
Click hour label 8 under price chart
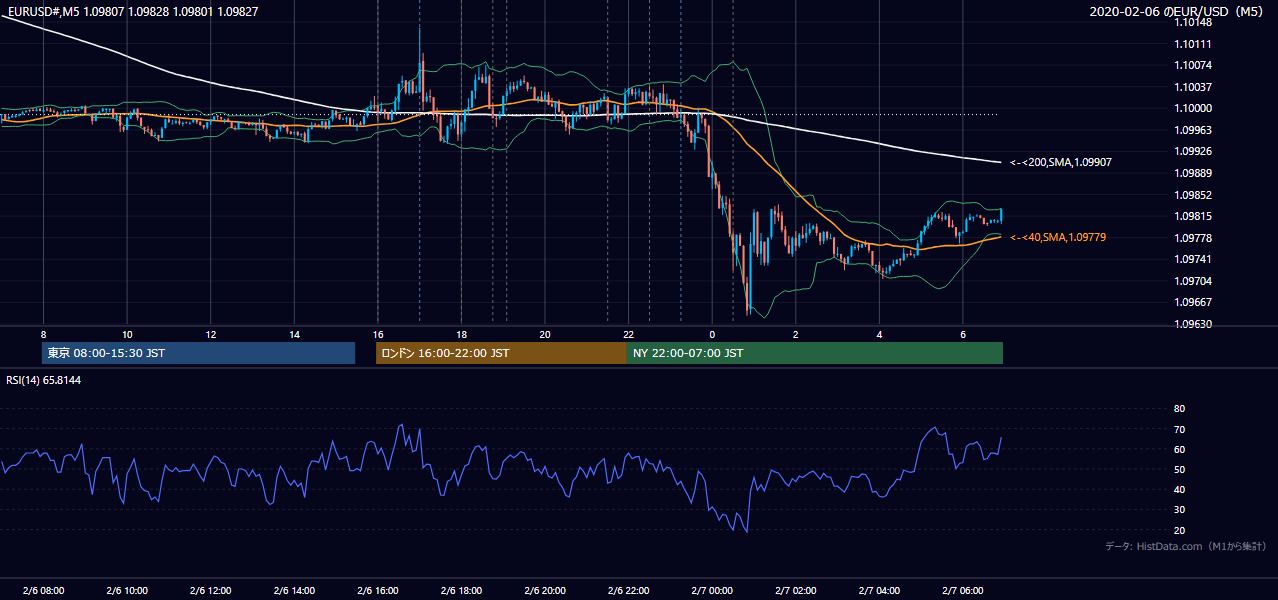click(43, 334)
